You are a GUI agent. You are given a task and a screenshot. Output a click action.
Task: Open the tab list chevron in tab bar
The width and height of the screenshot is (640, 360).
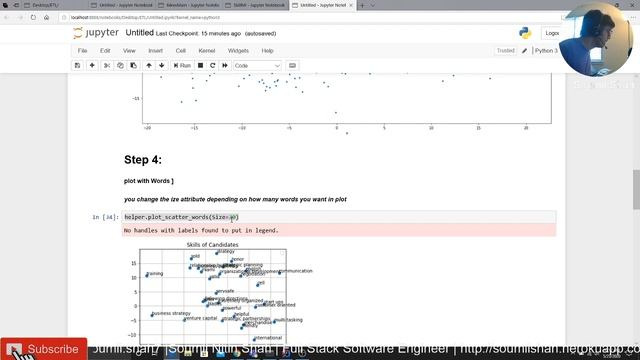pos(373,5)
